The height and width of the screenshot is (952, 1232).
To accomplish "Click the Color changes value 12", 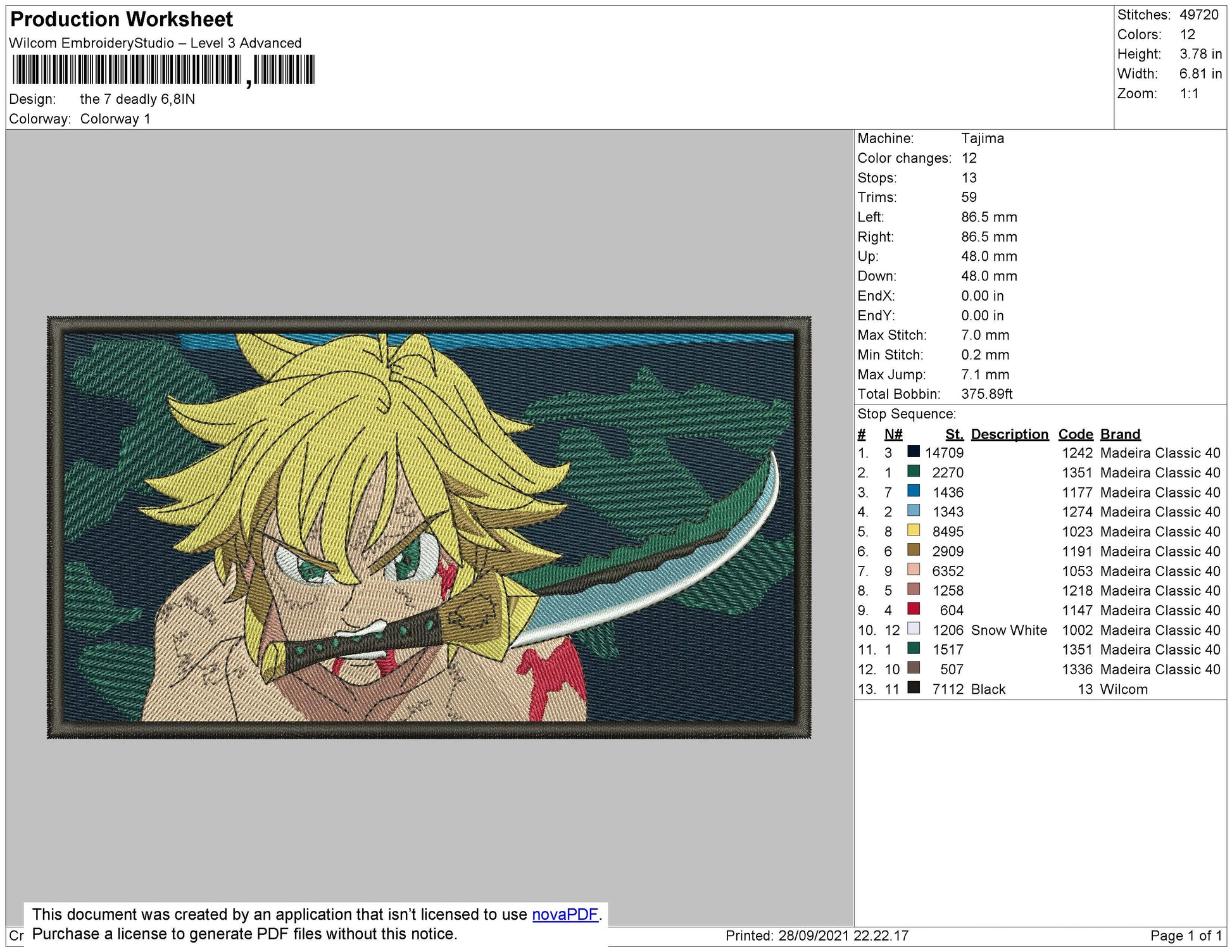I will [969, 158].
